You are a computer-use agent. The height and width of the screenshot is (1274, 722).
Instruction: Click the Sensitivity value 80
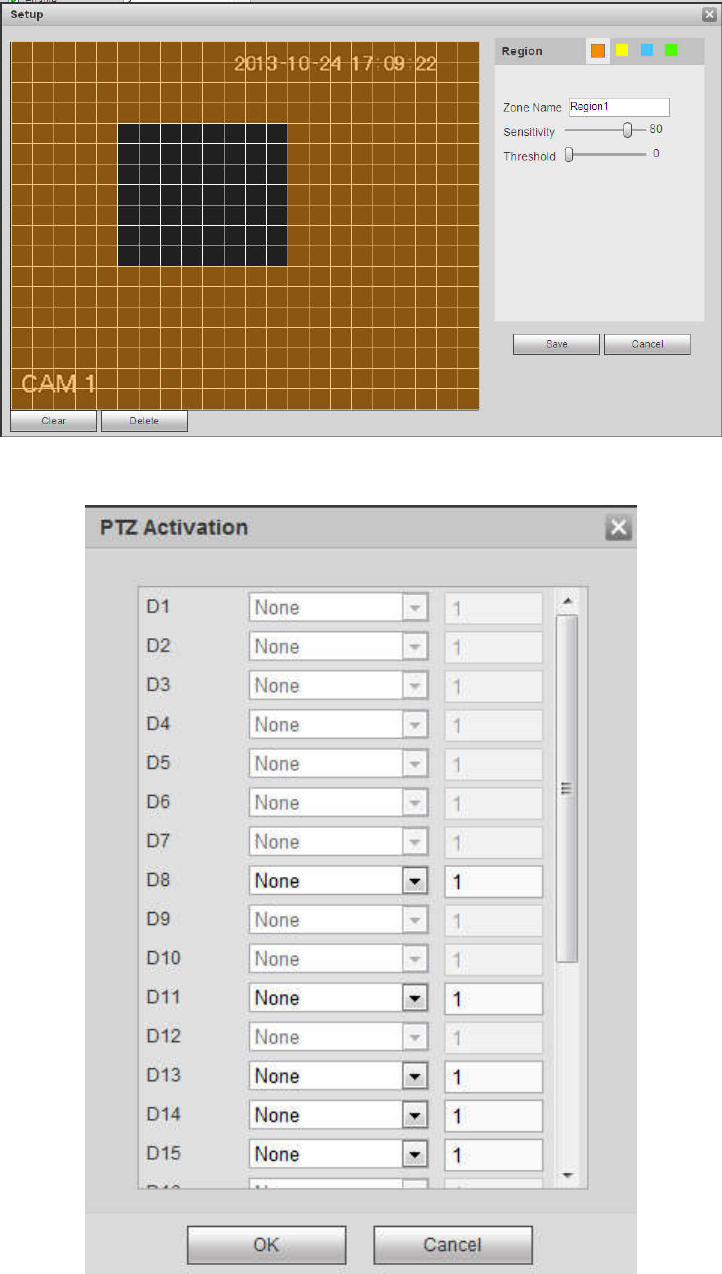(x=656, y=129)
